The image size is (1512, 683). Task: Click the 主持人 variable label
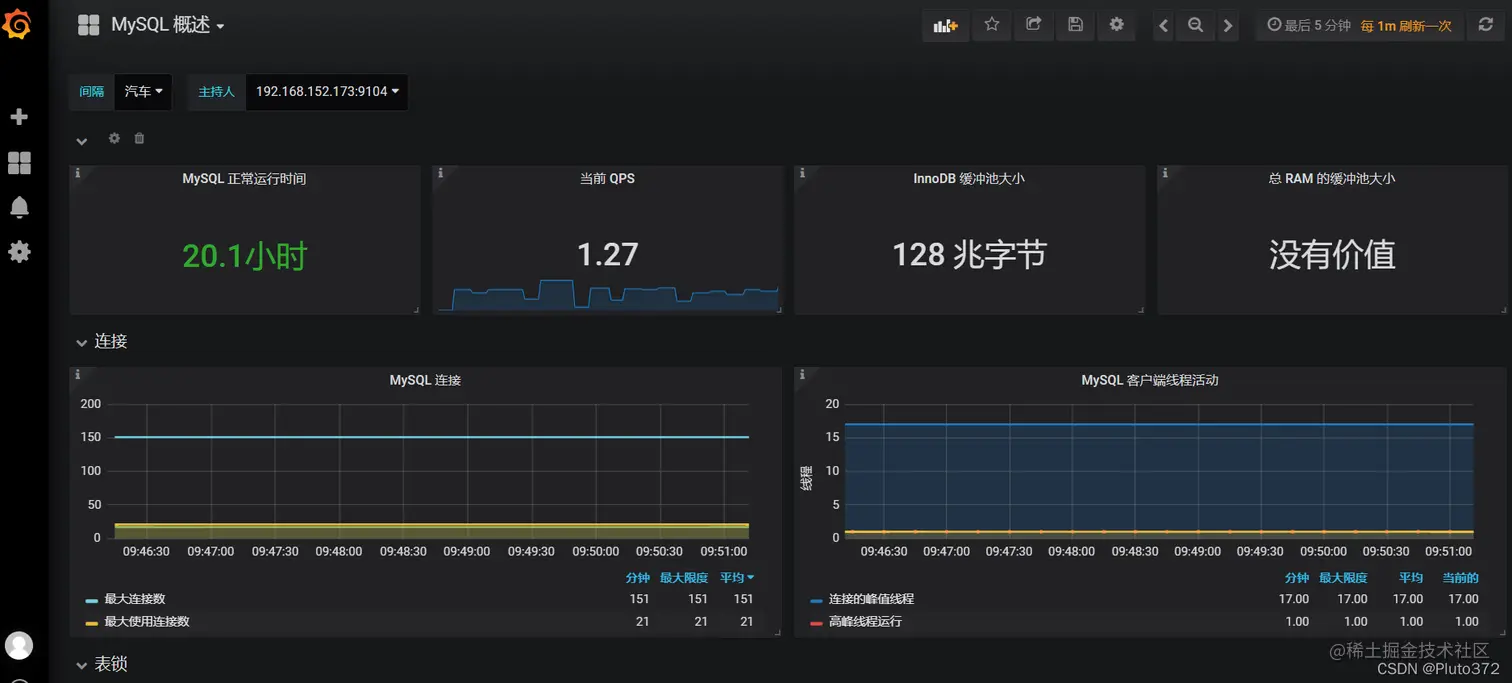pos(216,91)
